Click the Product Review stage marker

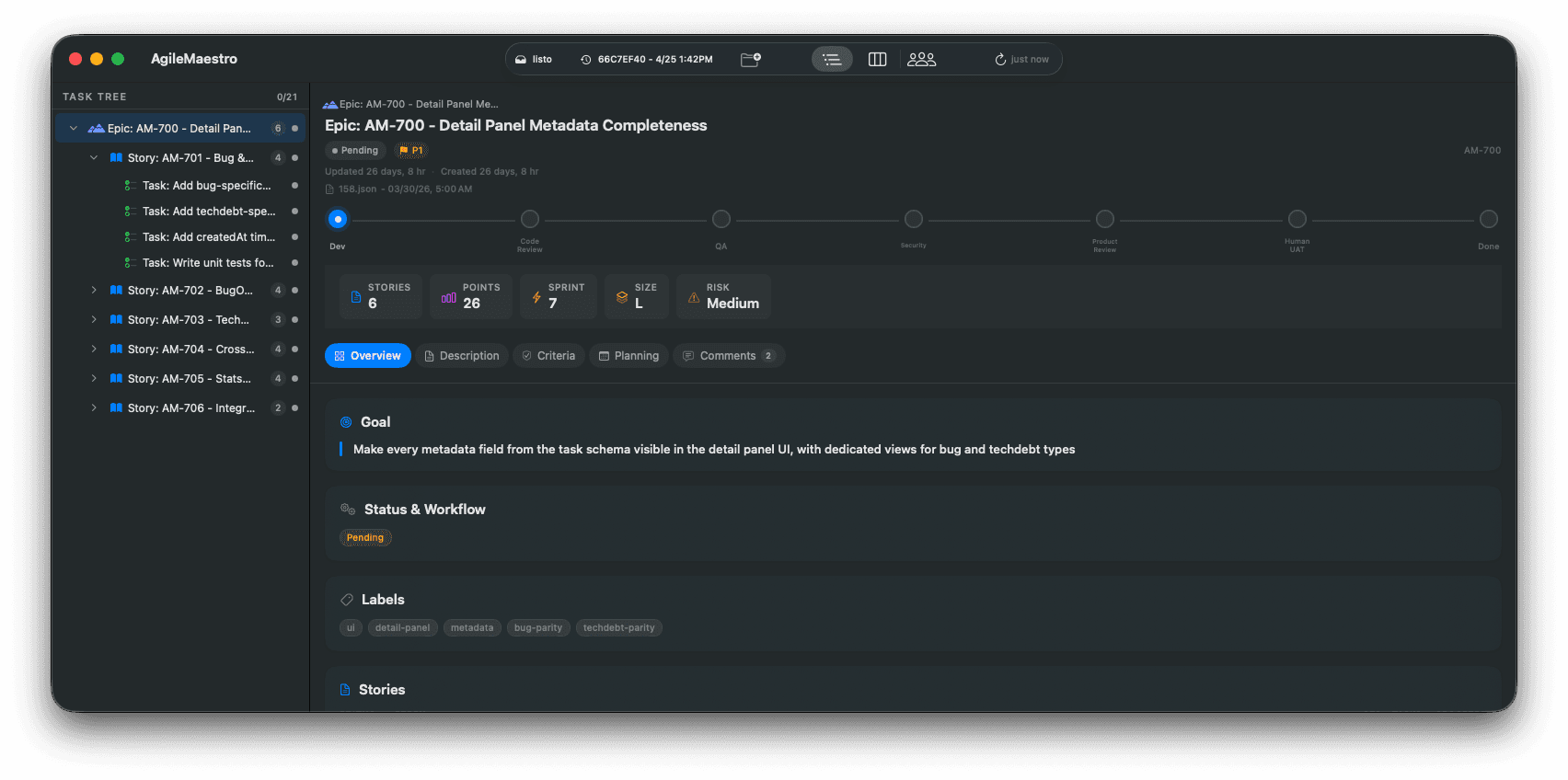[1105, 219]
